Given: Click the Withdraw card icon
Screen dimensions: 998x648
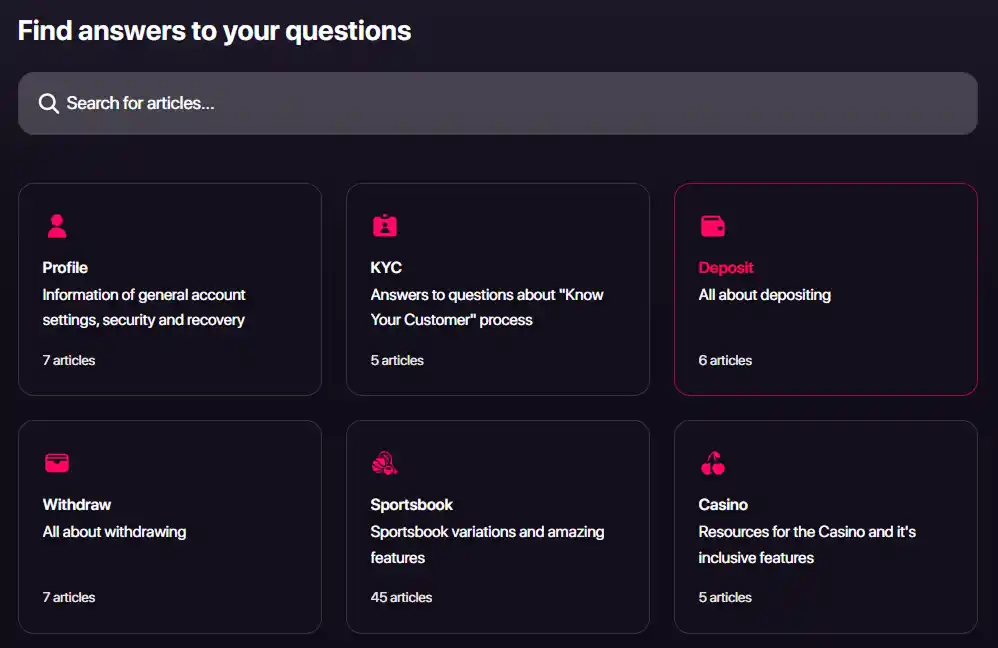Looking at the screenshot, I should click(x=57, y=463).
